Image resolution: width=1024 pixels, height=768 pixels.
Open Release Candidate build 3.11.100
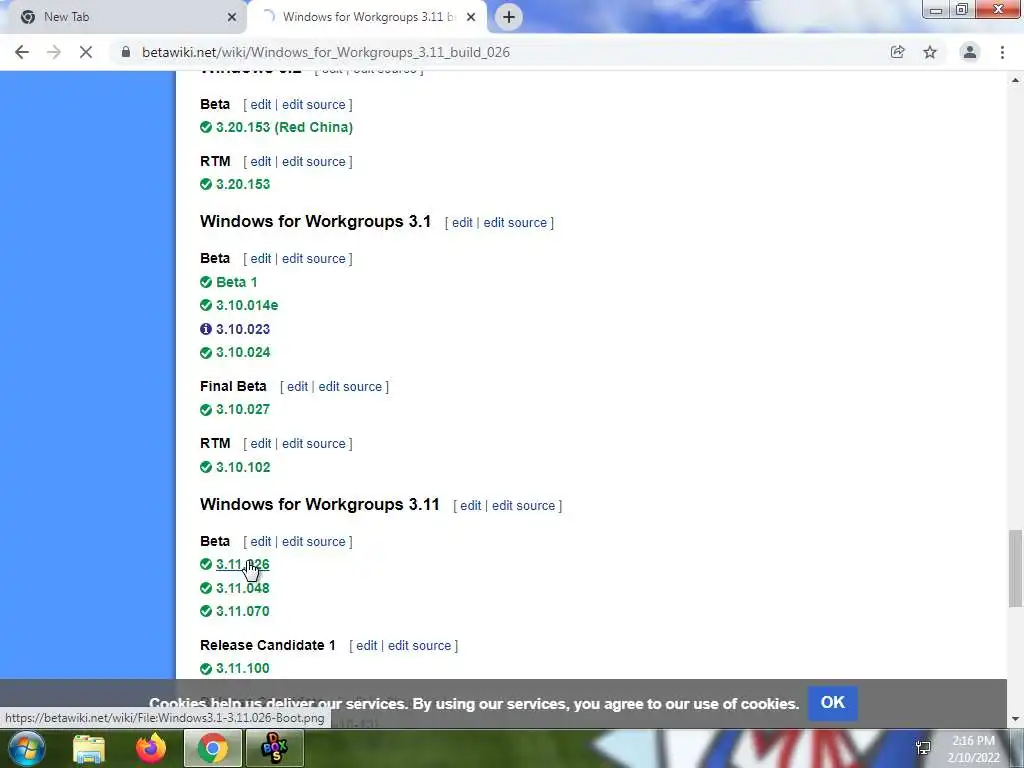click(243, 668)
